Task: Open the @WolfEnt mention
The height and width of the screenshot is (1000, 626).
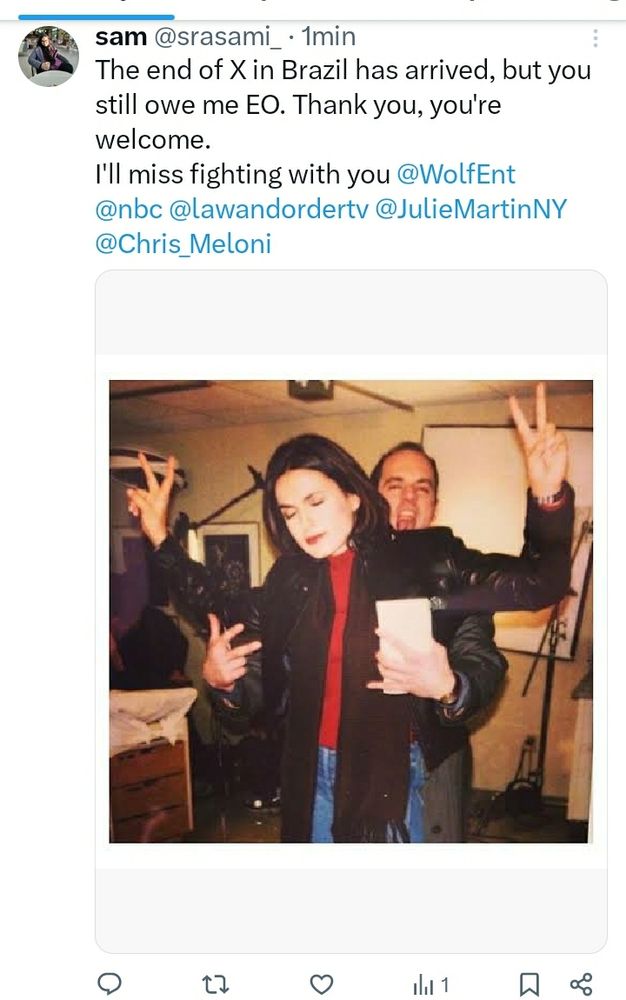Action: [x=456, y=174]
